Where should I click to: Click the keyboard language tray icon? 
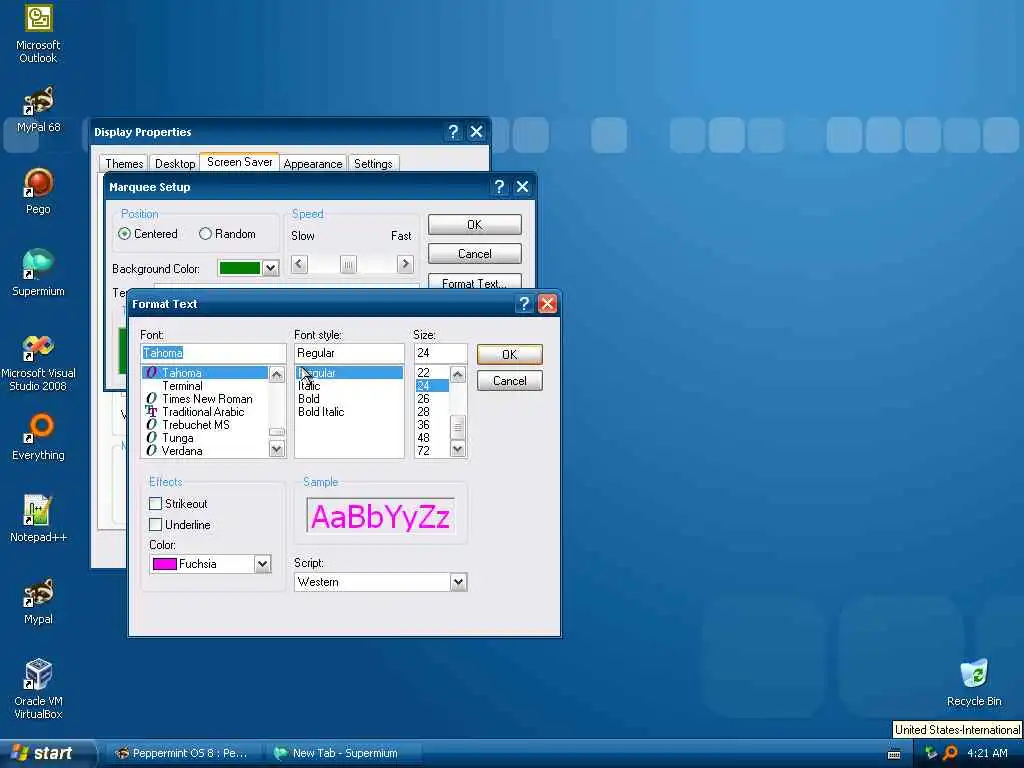[894, 754]
